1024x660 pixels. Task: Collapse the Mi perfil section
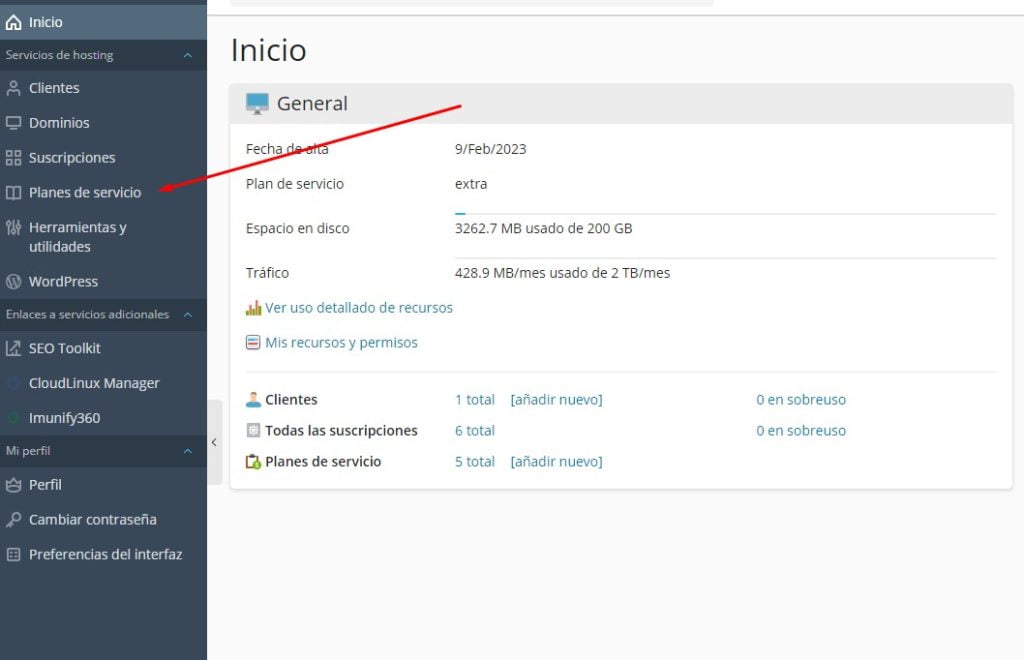[188, 451]
